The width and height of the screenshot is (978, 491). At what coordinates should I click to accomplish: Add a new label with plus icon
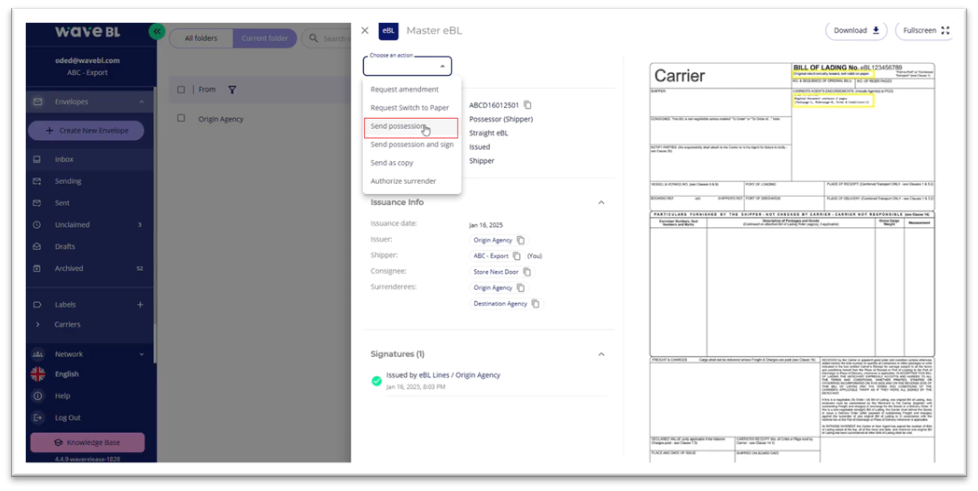tap(140, 304)
